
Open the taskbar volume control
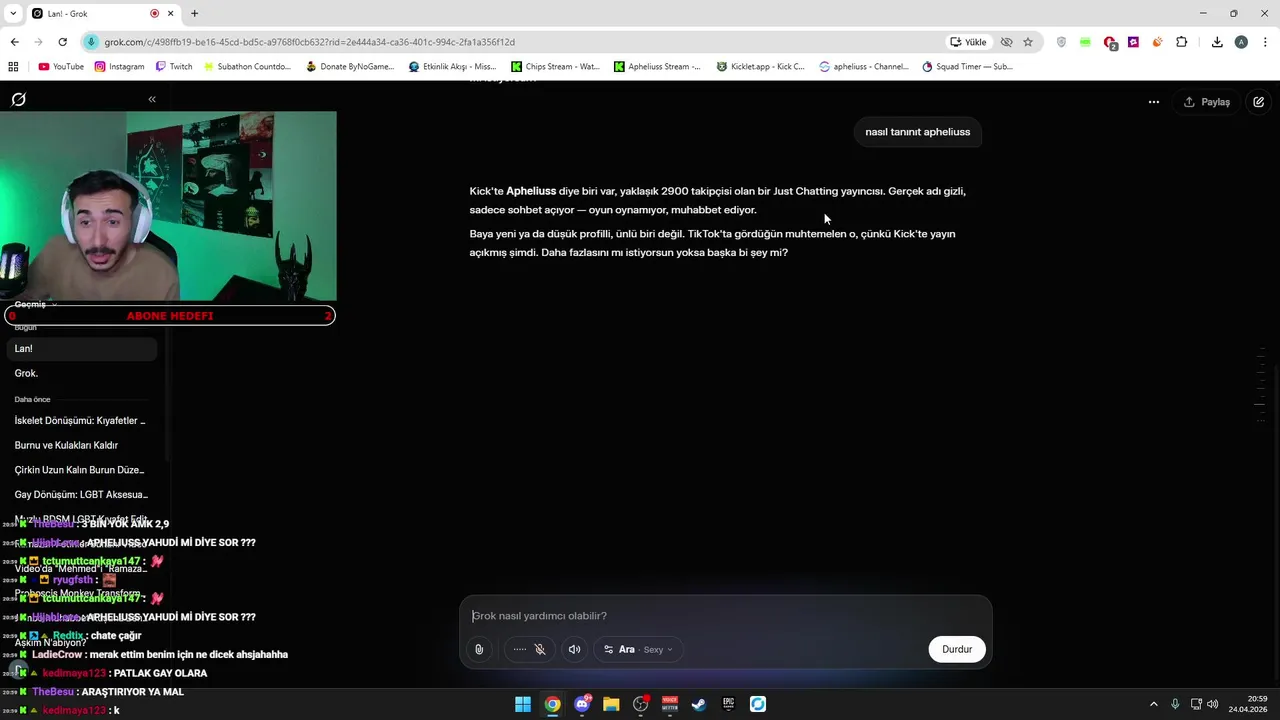(x=1212, y=704)
